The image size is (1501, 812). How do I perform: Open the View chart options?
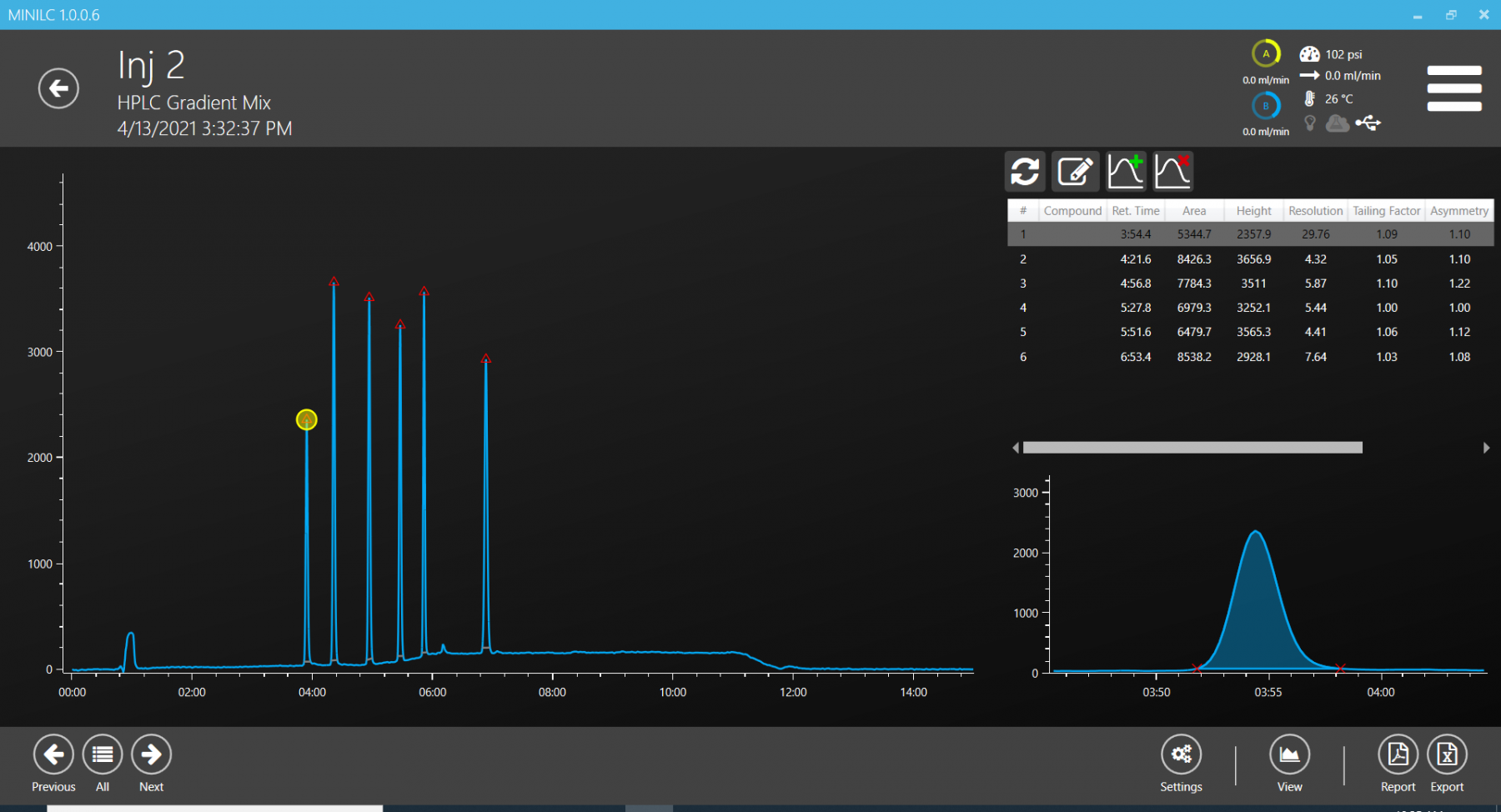pyautogui.click(x=1289, y=754)
